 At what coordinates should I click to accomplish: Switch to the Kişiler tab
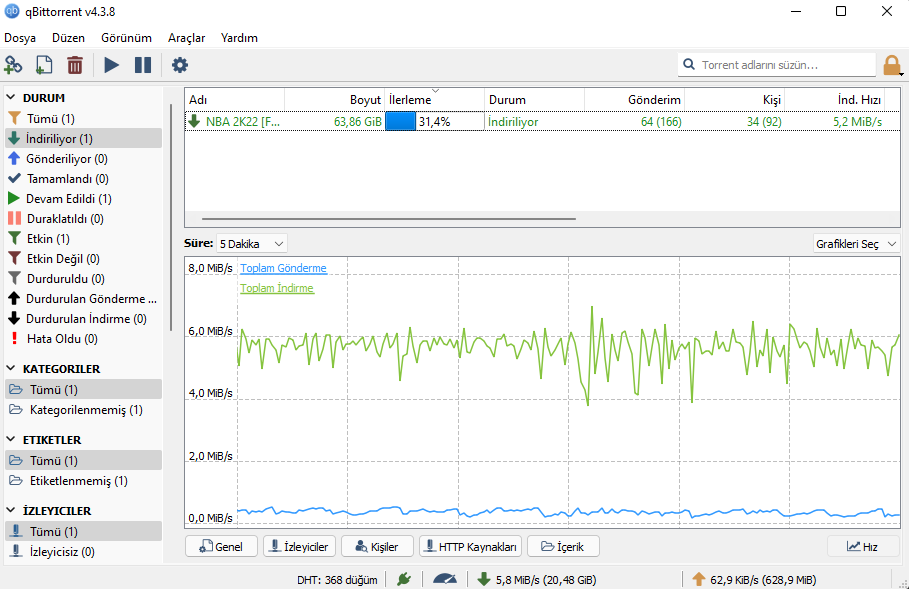(x=377, y=546)
